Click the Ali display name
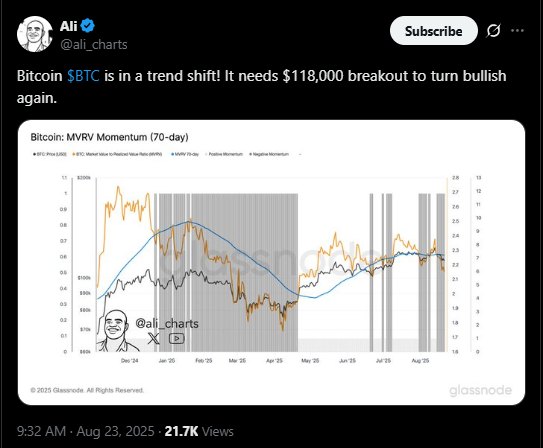This screenshot has height=448, width=543. (69, 26)
